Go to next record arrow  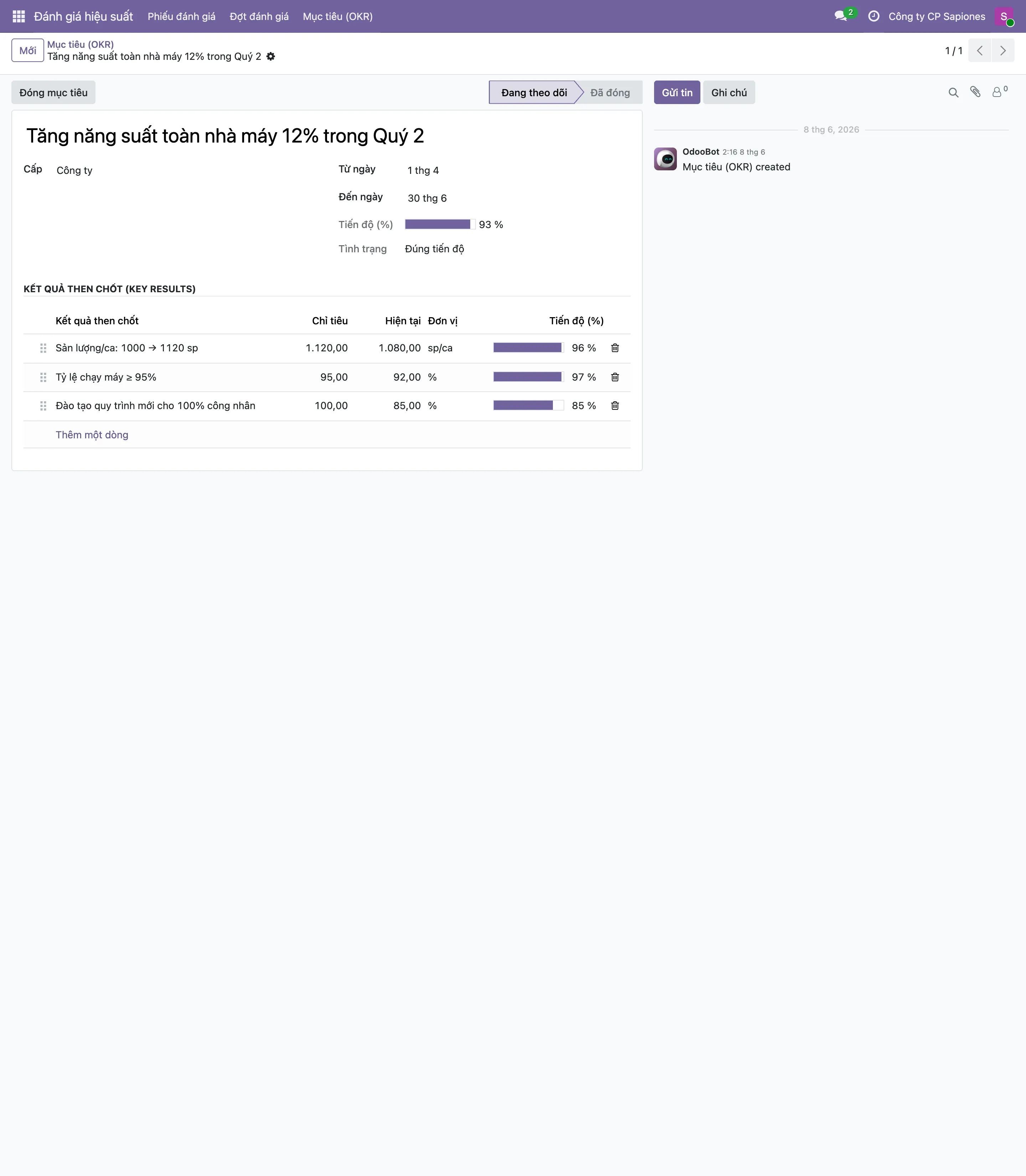click(1002, 50)
